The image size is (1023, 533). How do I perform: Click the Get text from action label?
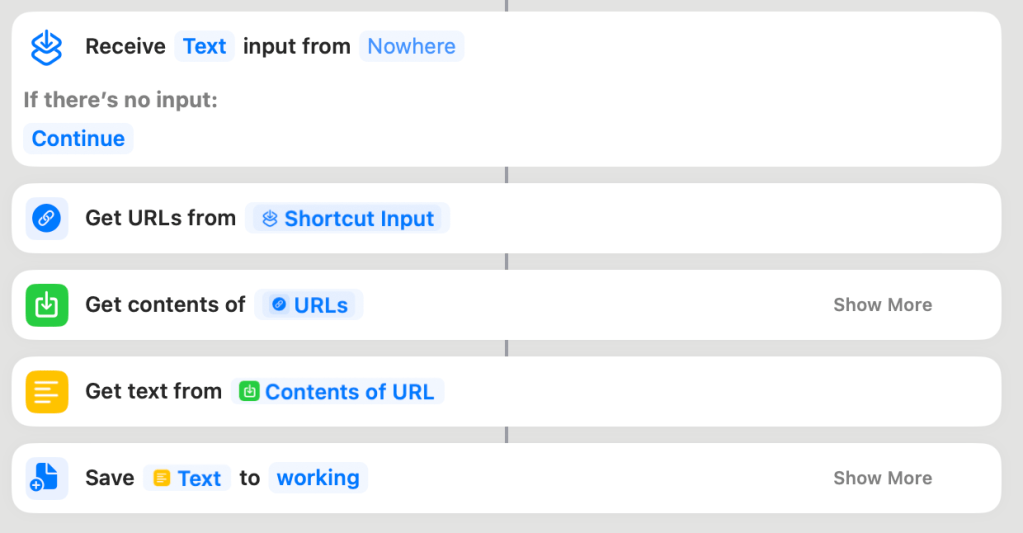[x=153, y=392]
